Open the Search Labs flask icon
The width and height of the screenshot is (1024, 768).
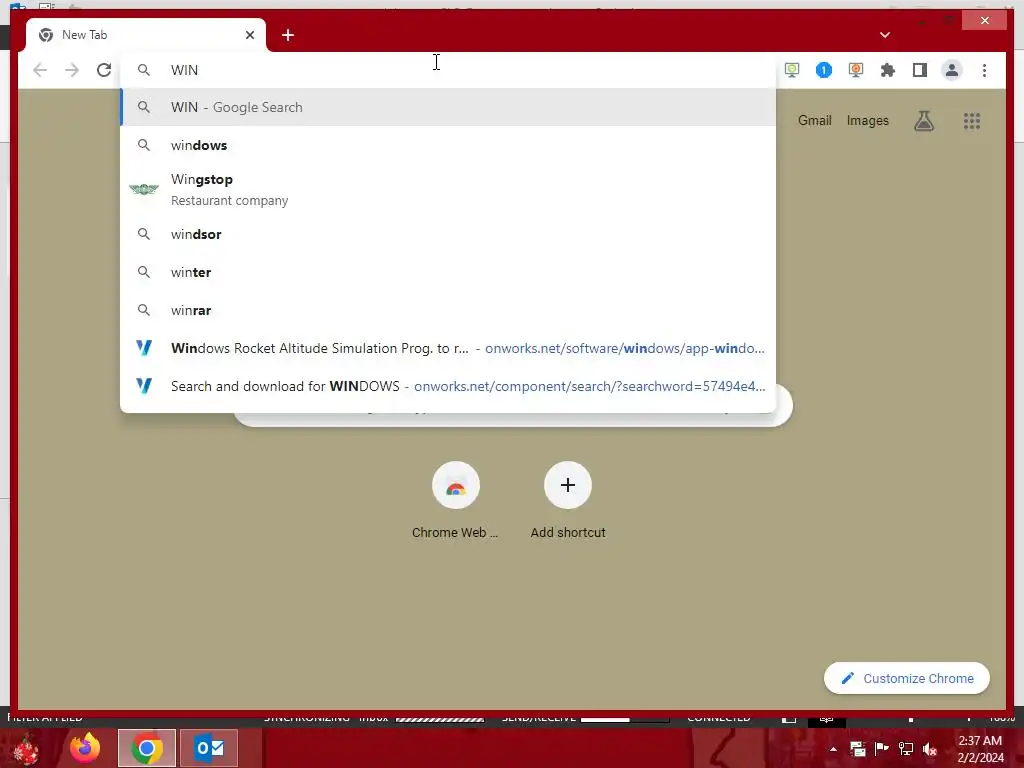pyautogui.click(x=923, y=120)
